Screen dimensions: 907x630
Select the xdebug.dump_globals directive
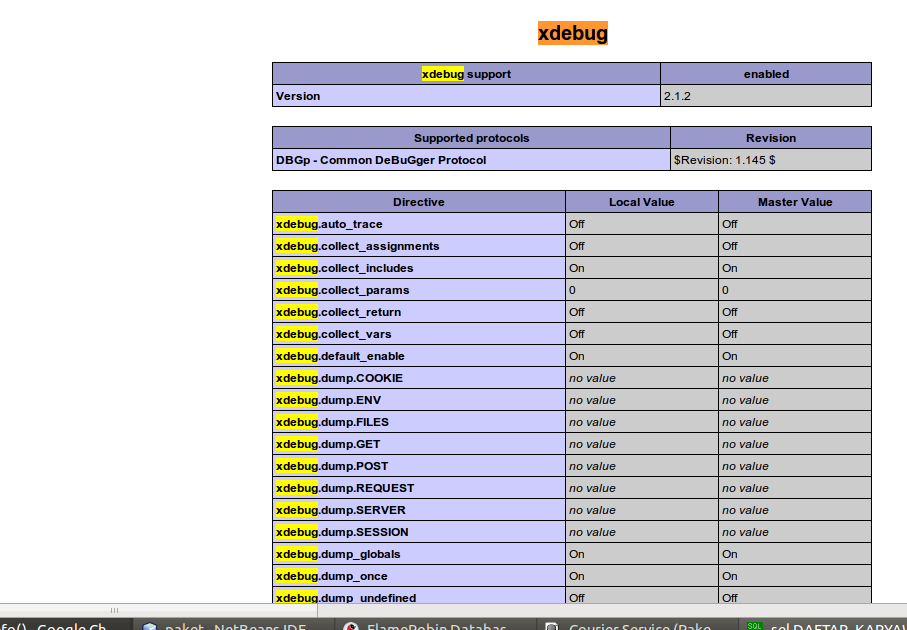click(419, 554)
